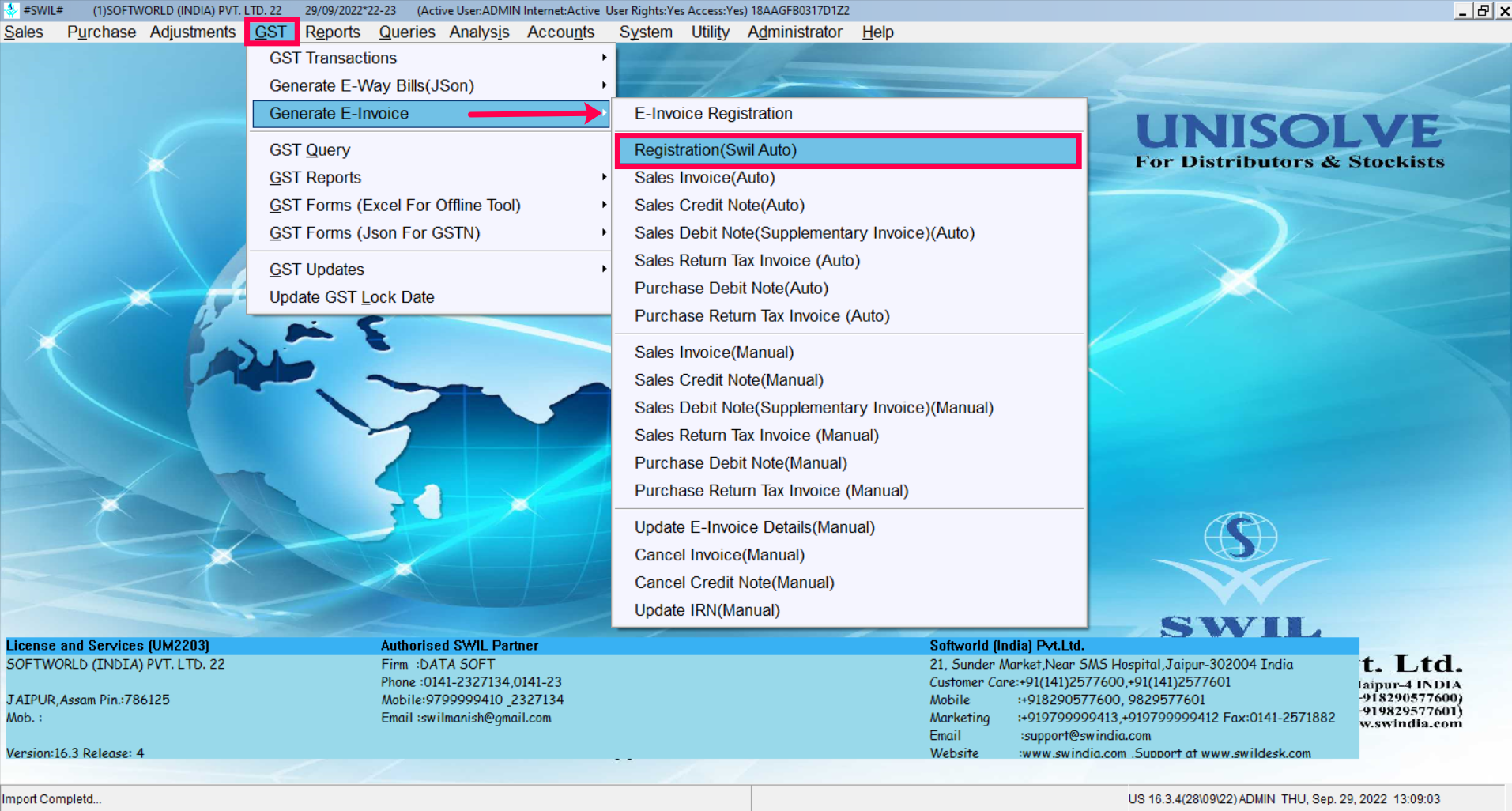Restore down the application window
The width and height of the screenshot is (1512, 811).
(1483, 10)
